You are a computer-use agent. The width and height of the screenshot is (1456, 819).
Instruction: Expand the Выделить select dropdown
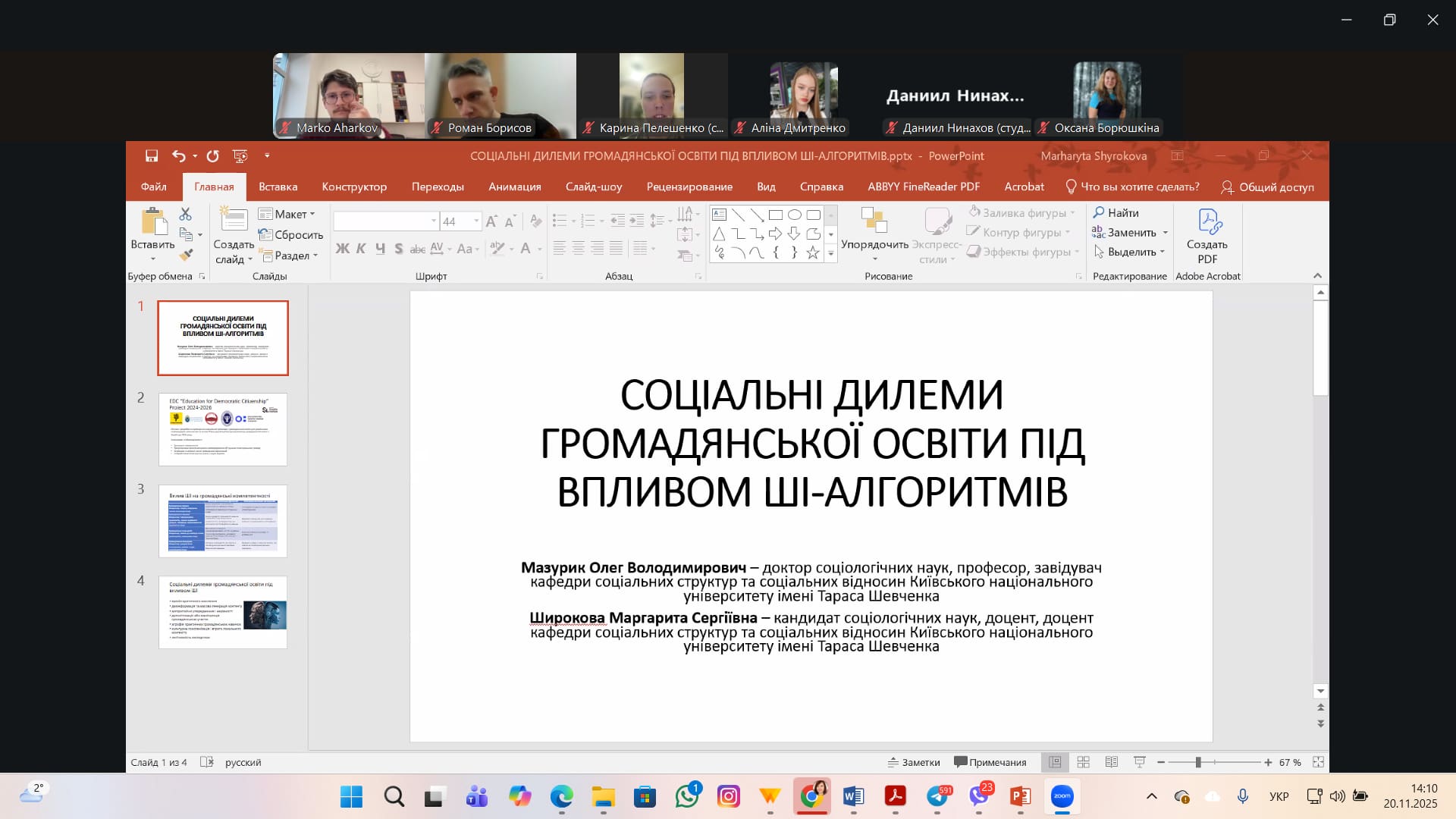click(x=1130, y=252)
